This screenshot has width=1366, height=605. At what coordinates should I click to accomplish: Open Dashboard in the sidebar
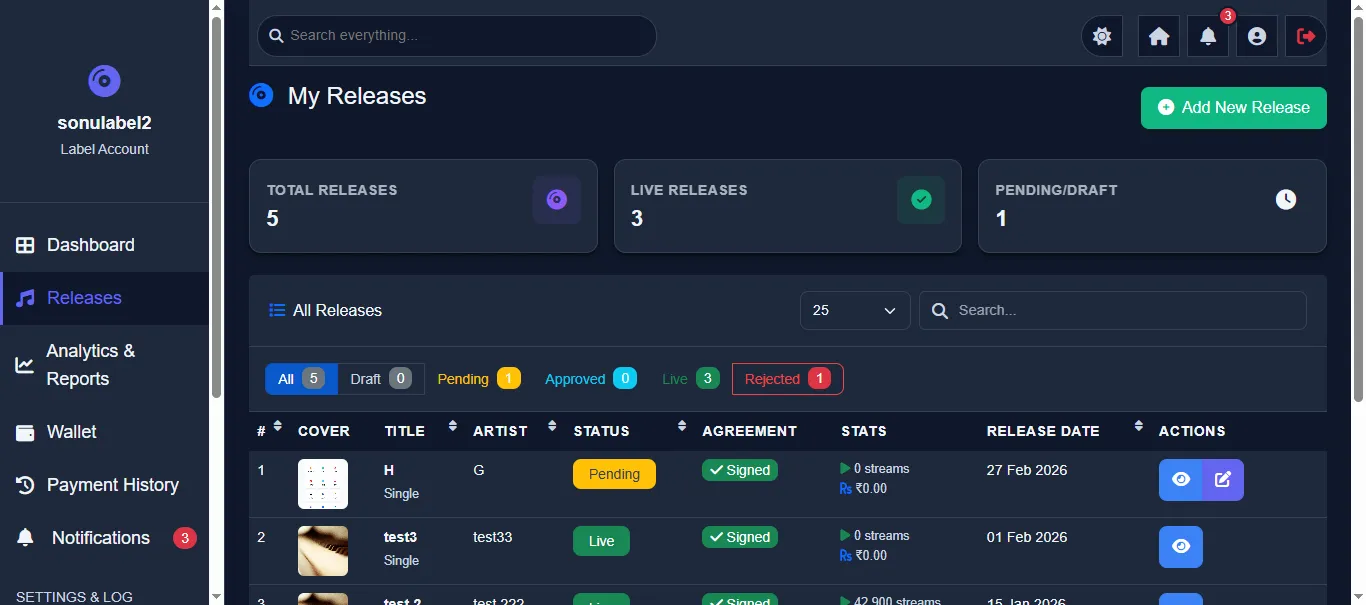(x=104, y=245)
